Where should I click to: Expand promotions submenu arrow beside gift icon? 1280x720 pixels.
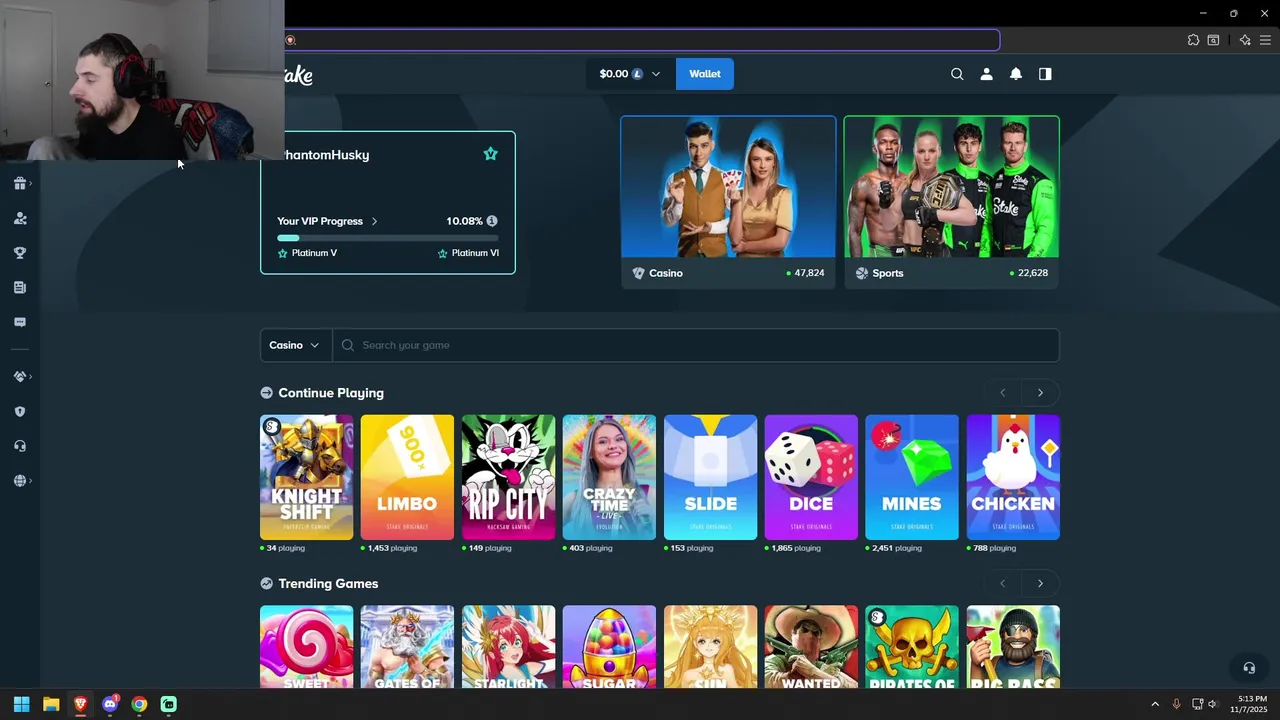31,183
